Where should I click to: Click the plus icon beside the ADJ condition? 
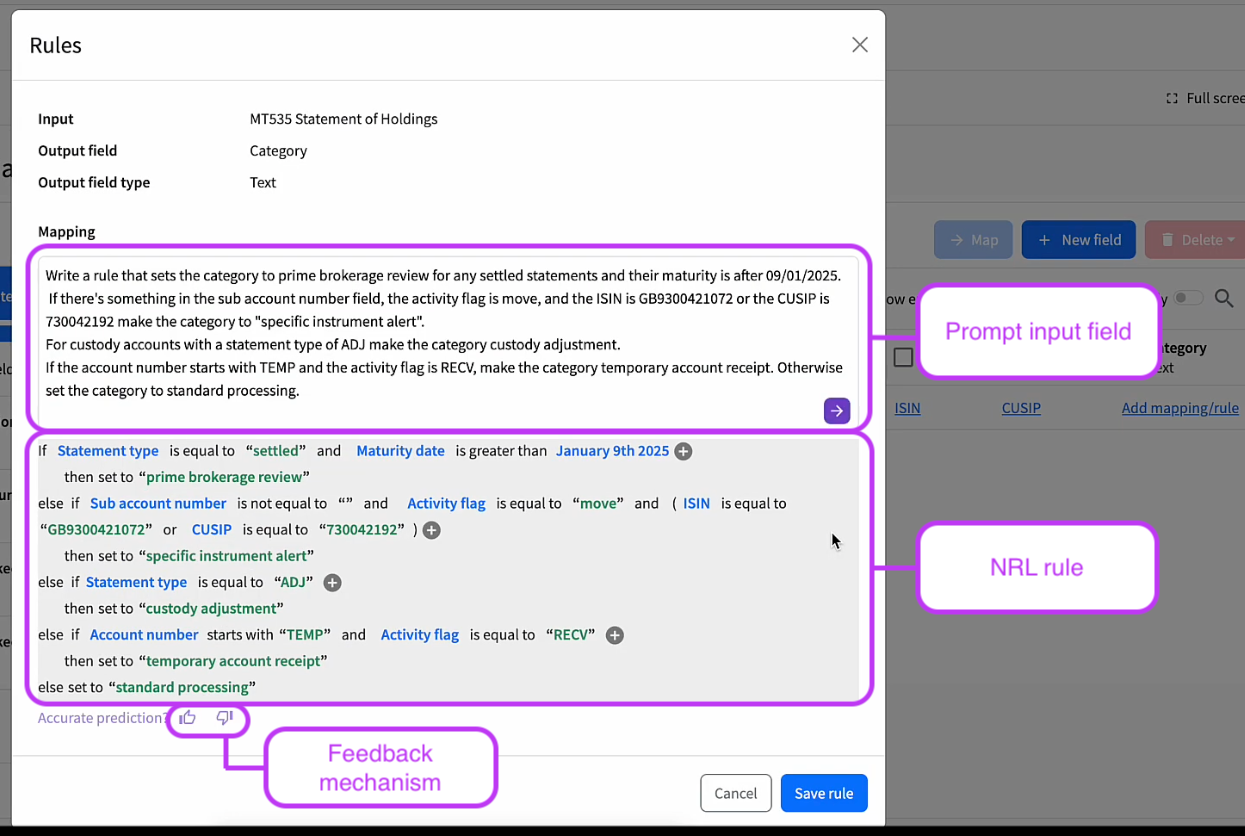(332, 582)
